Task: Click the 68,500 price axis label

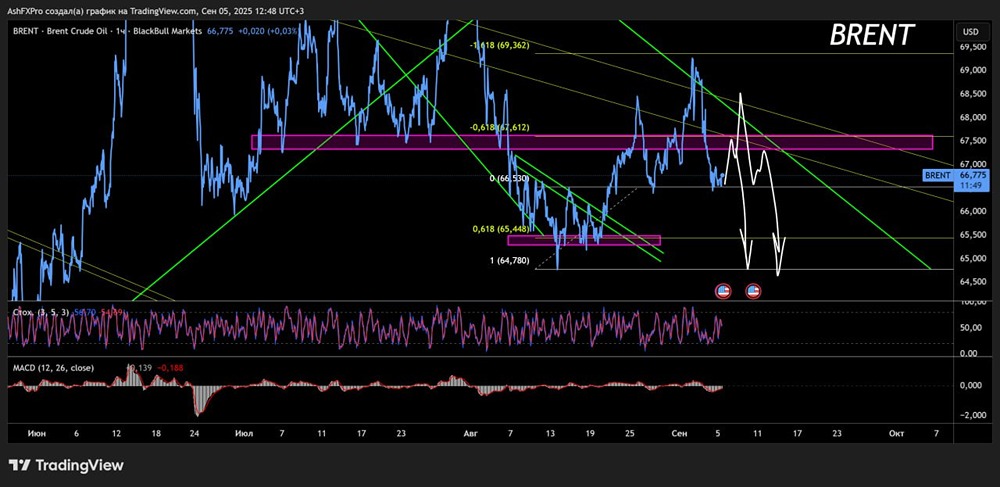Action: 973,94
